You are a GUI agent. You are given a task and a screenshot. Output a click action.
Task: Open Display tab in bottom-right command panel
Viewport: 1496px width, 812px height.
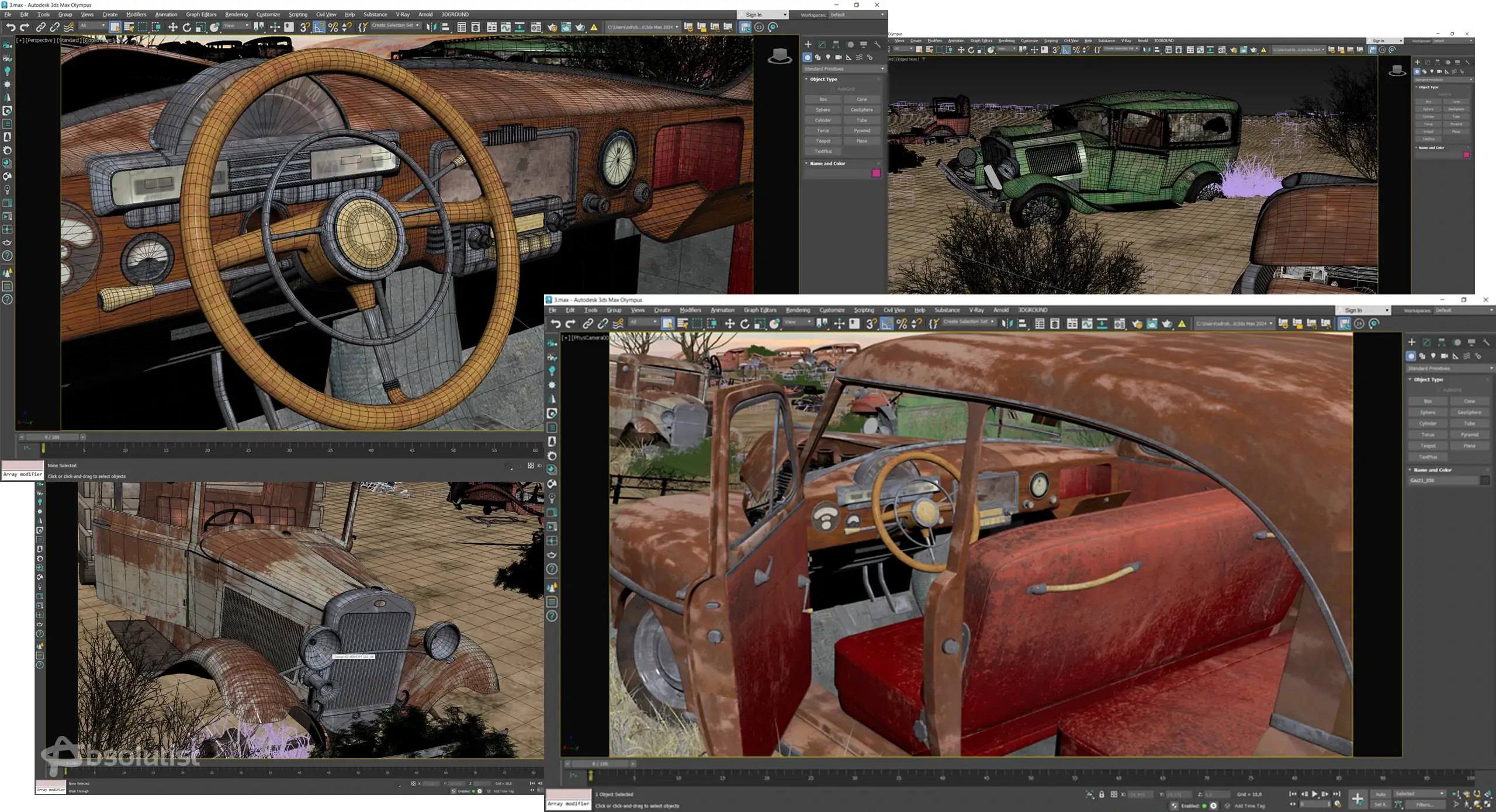[1471, 342]
